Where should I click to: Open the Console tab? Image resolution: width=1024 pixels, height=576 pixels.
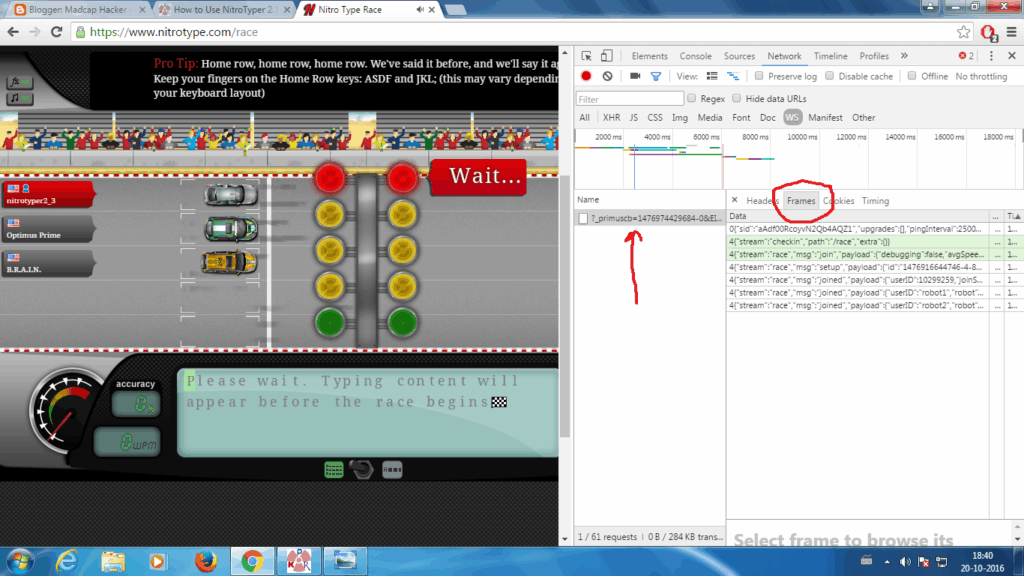point(696,56)
